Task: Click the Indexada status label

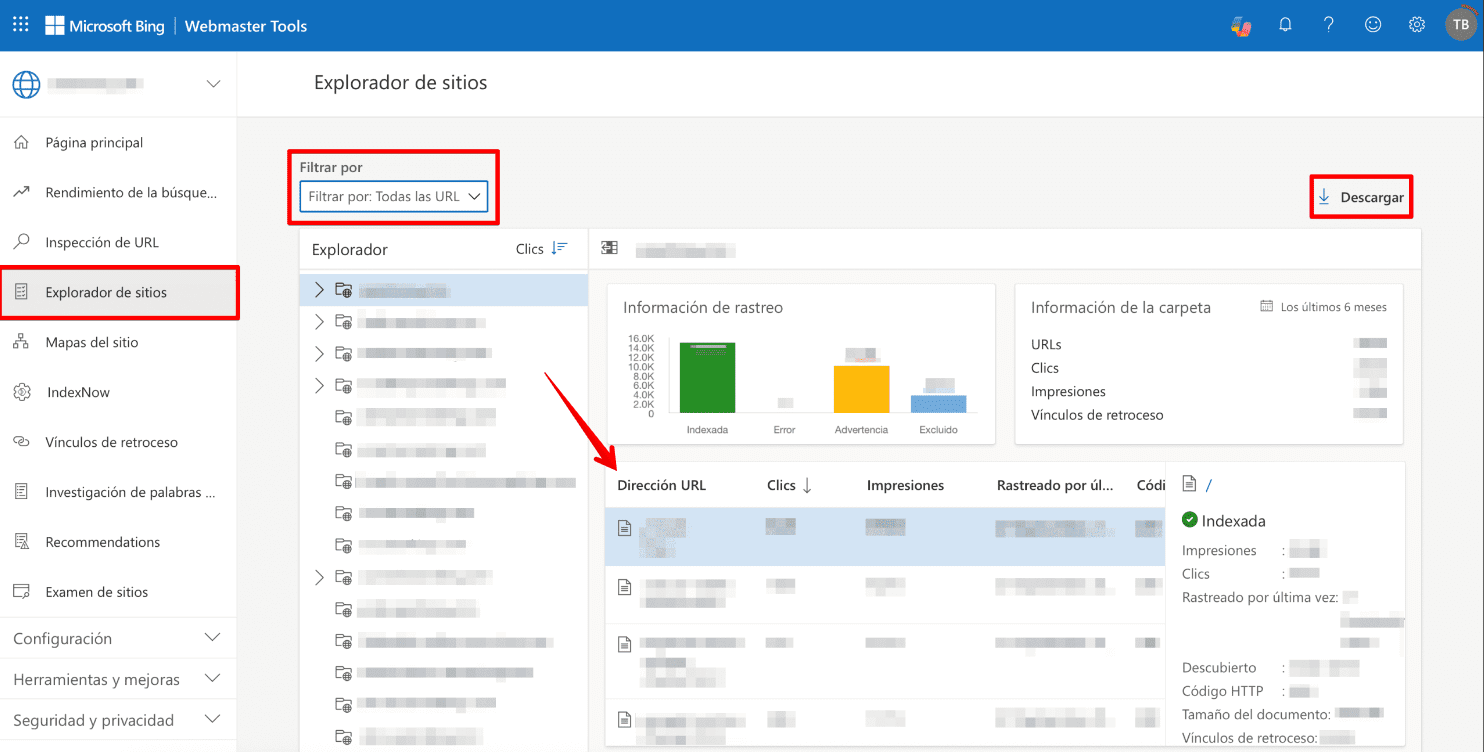Action: pyautogui.click(x=1233, y=521)
